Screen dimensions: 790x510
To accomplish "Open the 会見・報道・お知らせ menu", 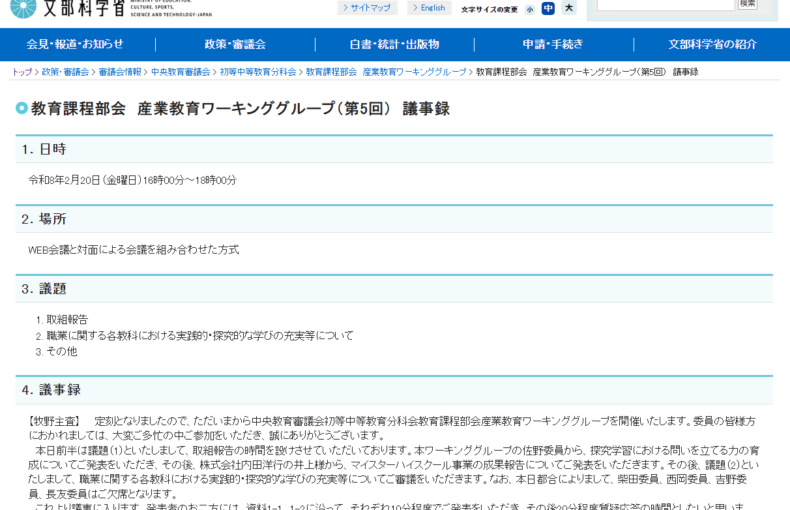I will pyautogui.click(x=75, y=44).
